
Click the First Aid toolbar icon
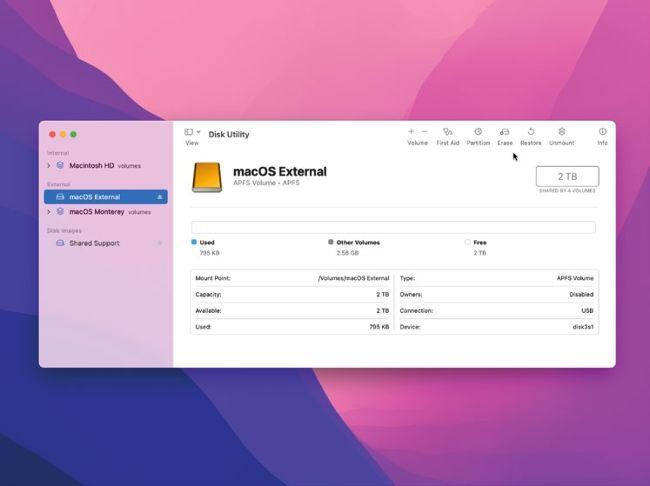(448, 132)
